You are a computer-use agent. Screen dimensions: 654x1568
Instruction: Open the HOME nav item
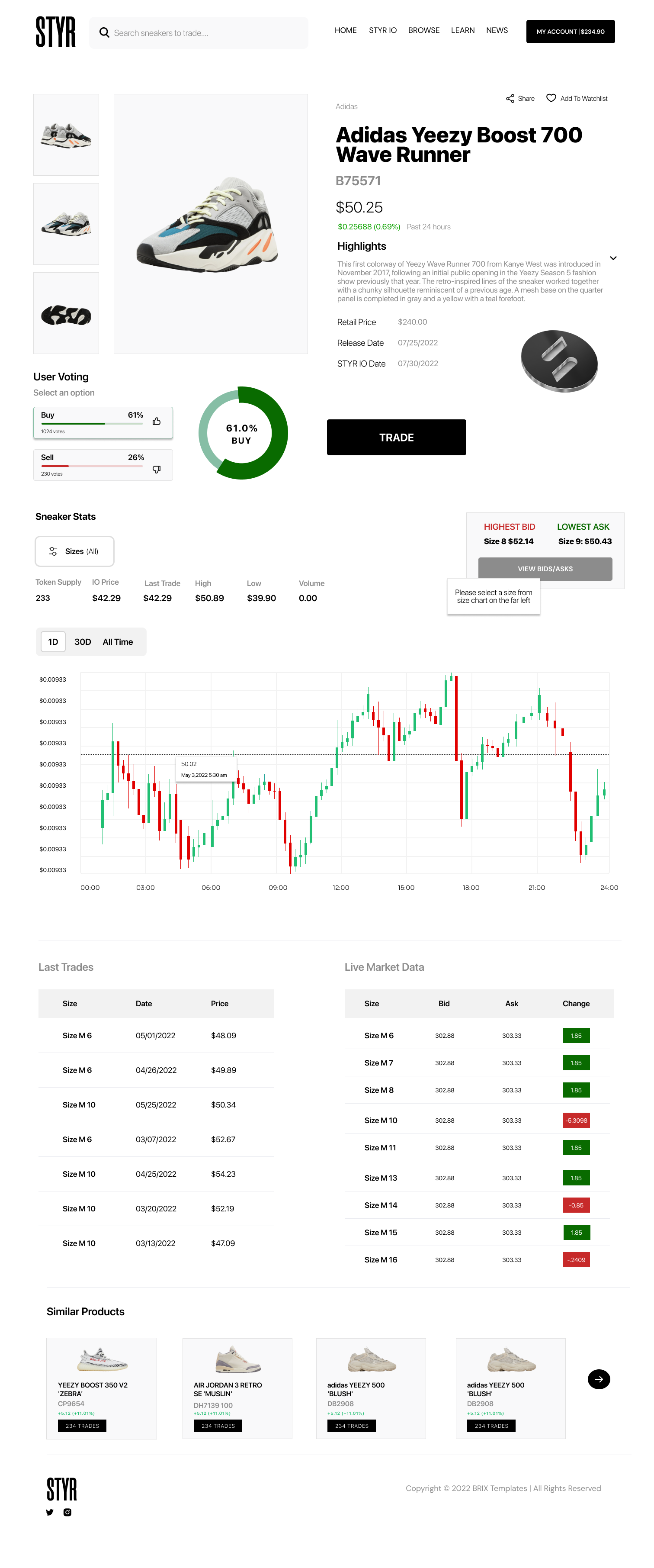tap(346, 30)
